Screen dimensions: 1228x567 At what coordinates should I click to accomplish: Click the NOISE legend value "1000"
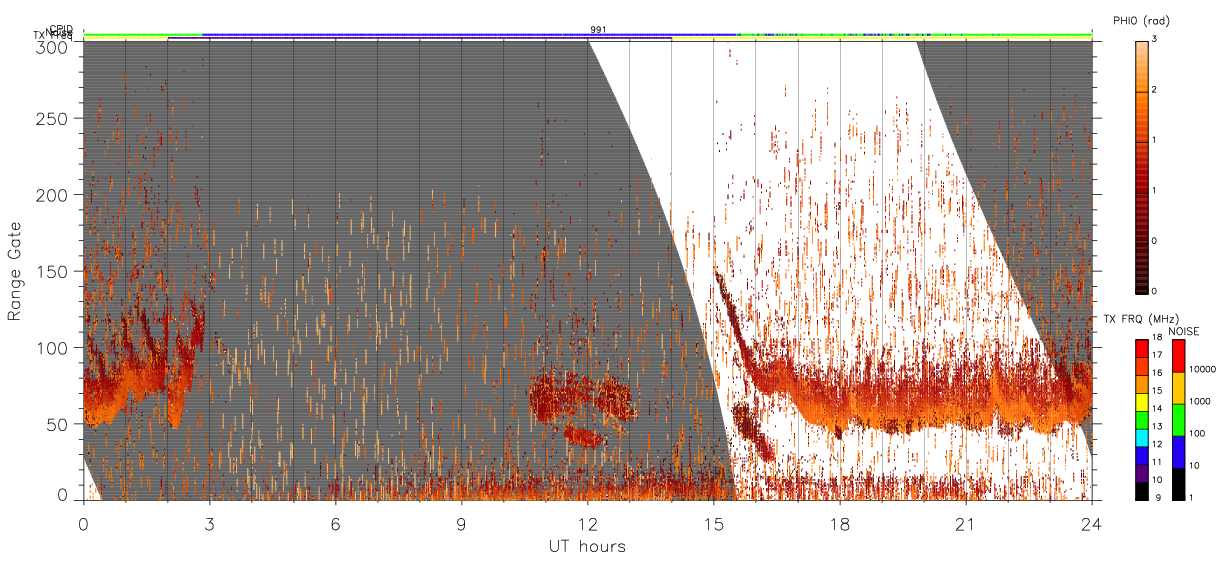click(1200, 401)
